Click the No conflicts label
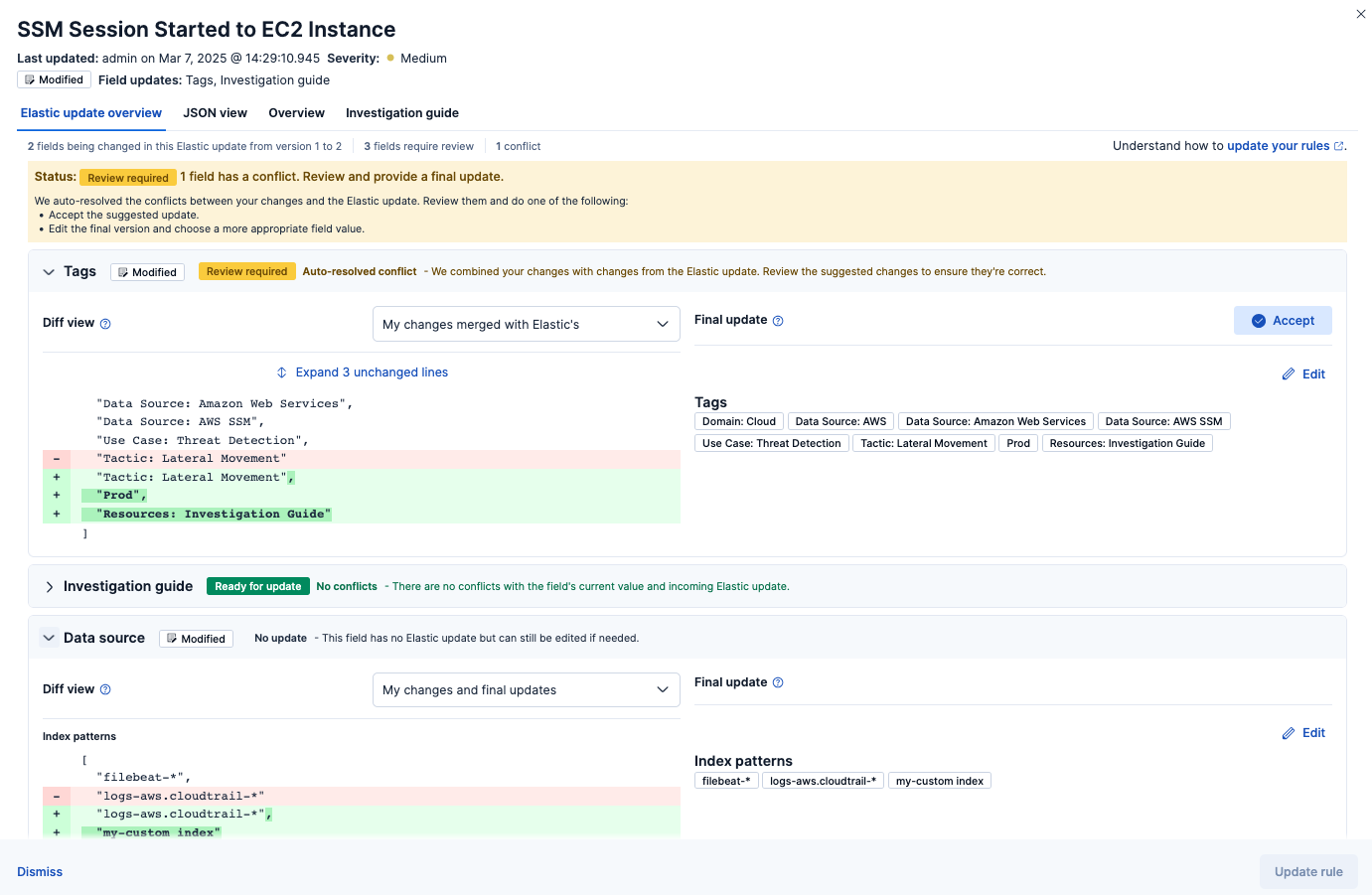The width and height of the screenshot is (1372, 895). pyautogui.click(x=347, y=586)
